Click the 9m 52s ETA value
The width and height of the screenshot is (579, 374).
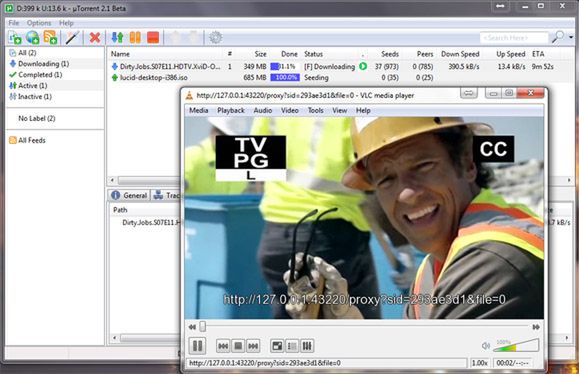click(x=542, y=66)
